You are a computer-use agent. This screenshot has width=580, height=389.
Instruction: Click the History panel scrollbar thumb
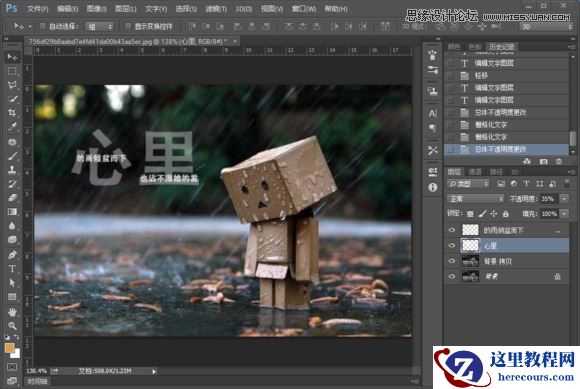(x=573, y=139)
